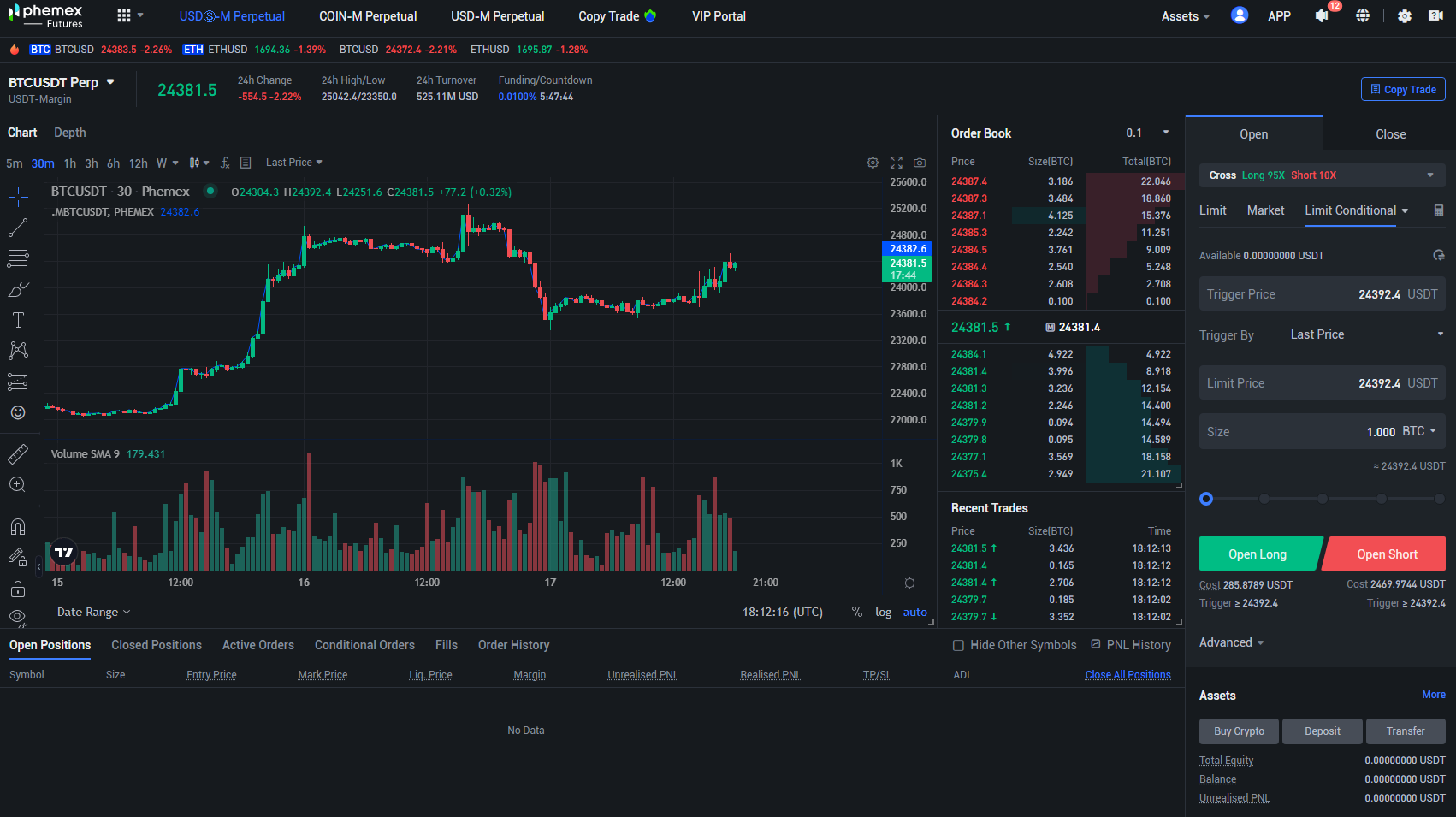Screen dimensions: 1456x817
Task: Click Close All Positions link
Action: (1128, 675)
